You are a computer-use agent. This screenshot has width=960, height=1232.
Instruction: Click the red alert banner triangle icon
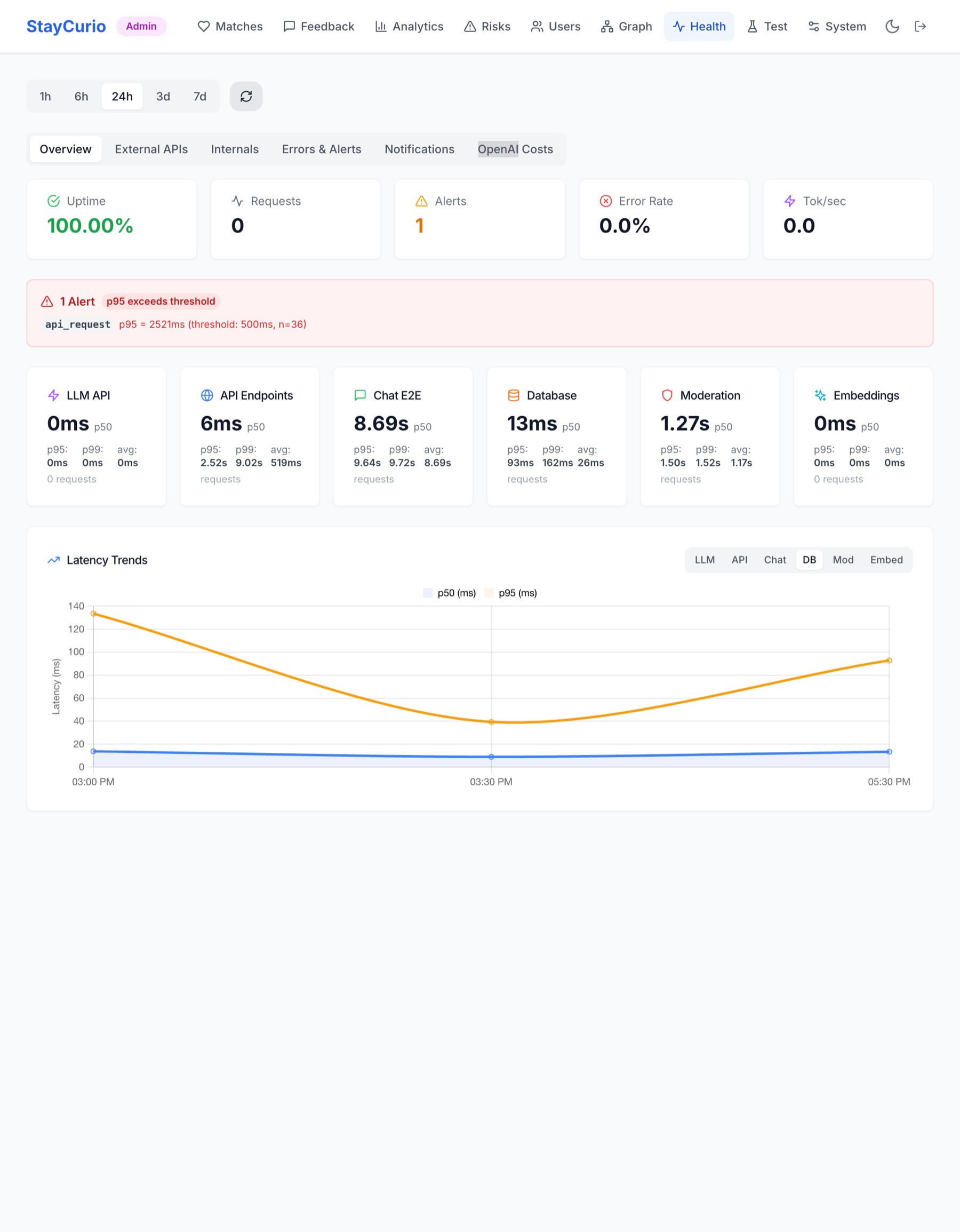coord(47,301)
